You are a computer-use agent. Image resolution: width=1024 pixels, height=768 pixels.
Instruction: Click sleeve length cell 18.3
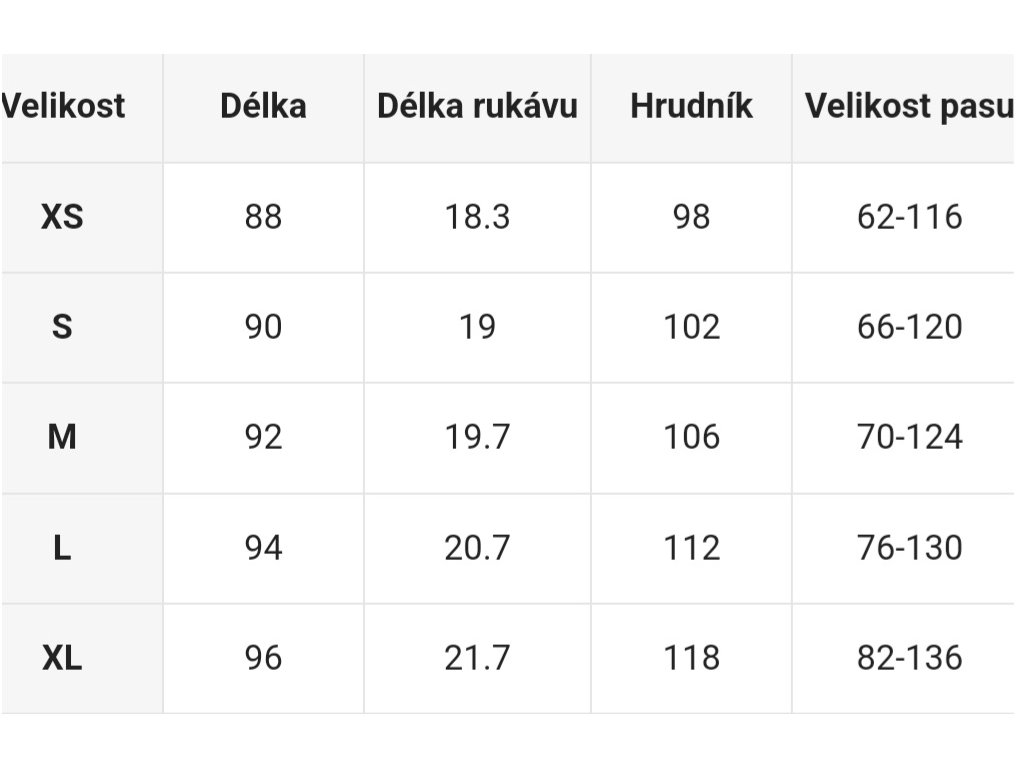point(477,217)
